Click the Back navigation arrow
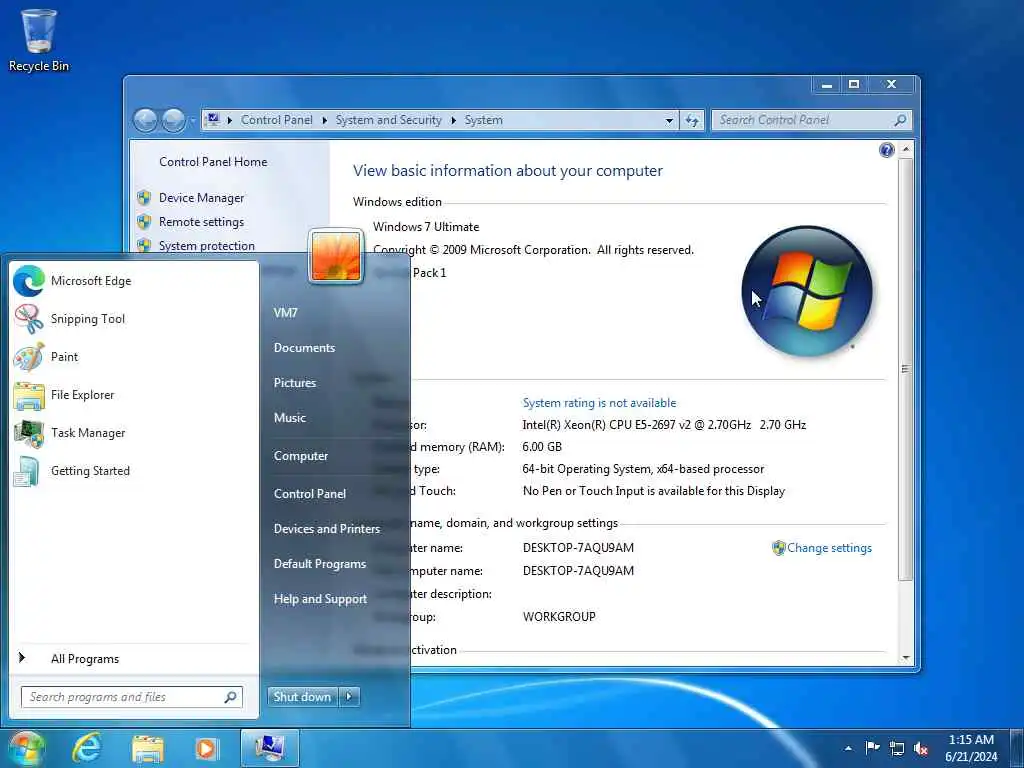Image resolution: width=1024 pixels, height=768 pixels. coord(145,120)
